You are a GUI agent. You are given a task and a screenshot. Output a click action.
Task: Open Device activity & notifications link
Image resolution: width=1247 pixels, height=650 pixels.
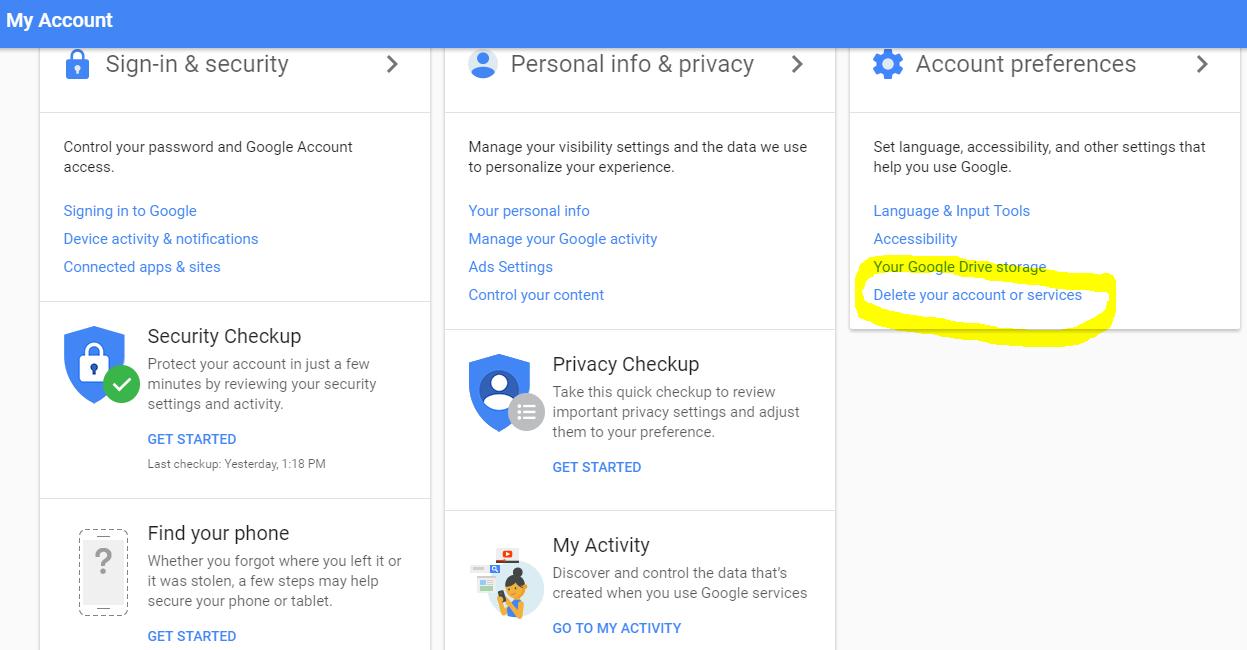(x=161, y=239)
